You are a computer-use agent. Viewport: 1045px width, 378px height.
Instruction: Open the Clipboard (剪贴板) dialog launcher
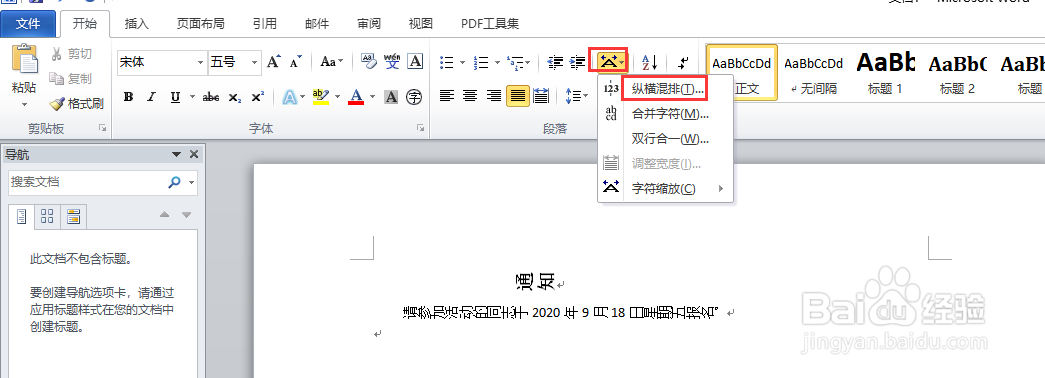click(102, 128)
